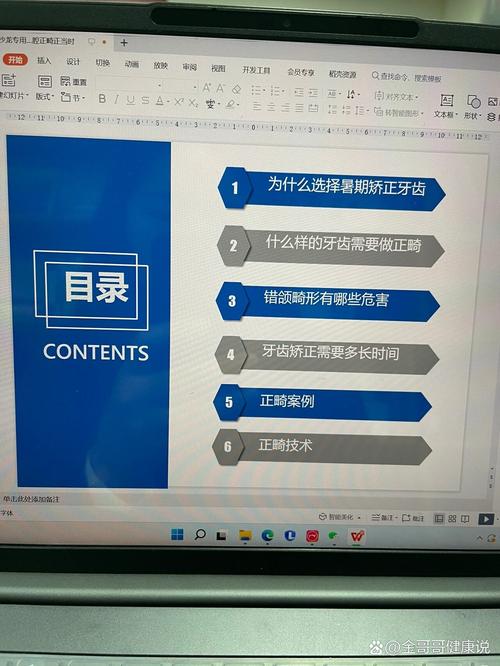
Task: Toggle strikethrough formatting
Action: coord(145,100)
